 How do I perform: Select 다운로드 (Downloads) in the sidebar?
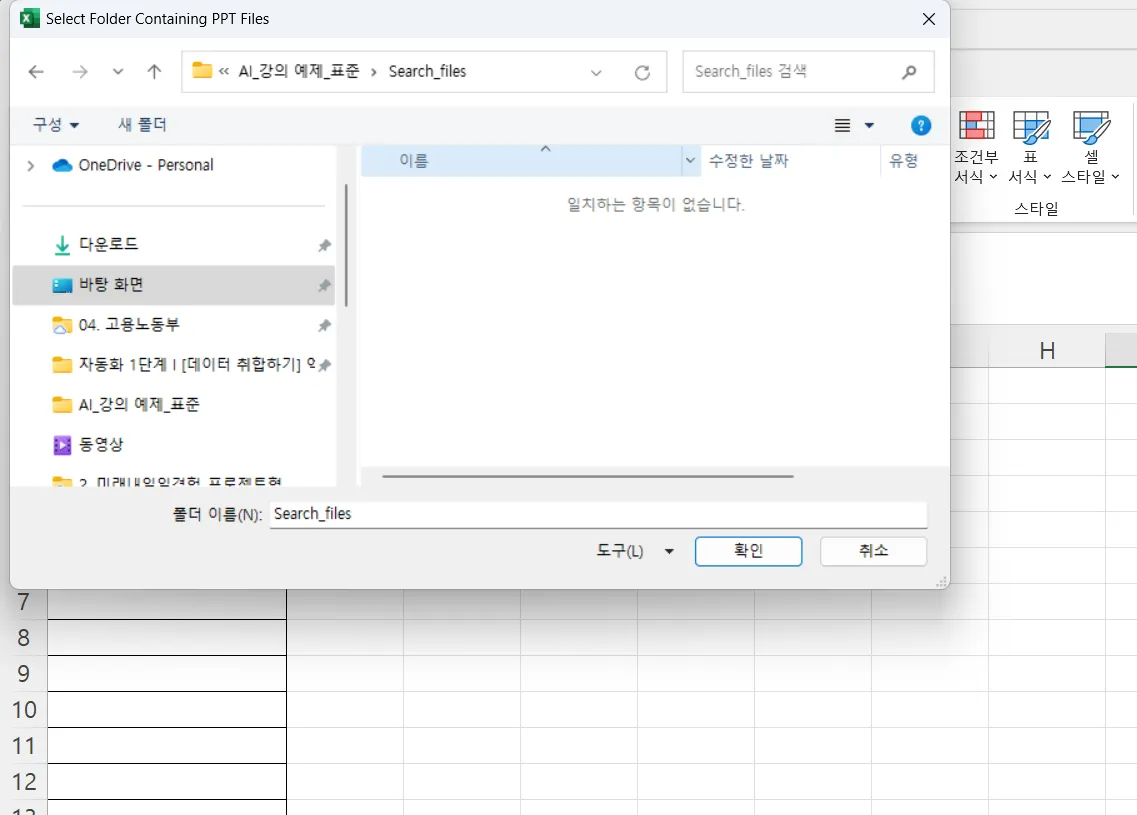pyautogui.click(x=108, y=245)
